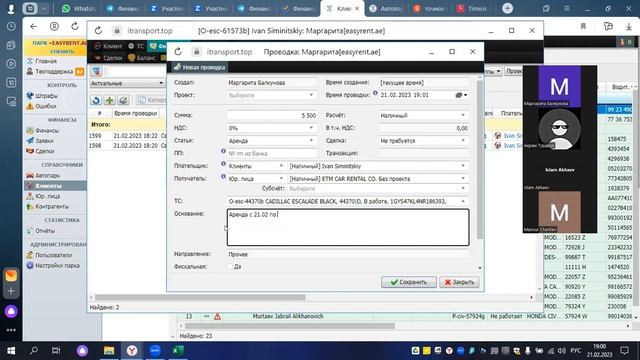Reload the O-esc-61573b client window
This screenshot has height=360, width=640.
pos(98,31)
